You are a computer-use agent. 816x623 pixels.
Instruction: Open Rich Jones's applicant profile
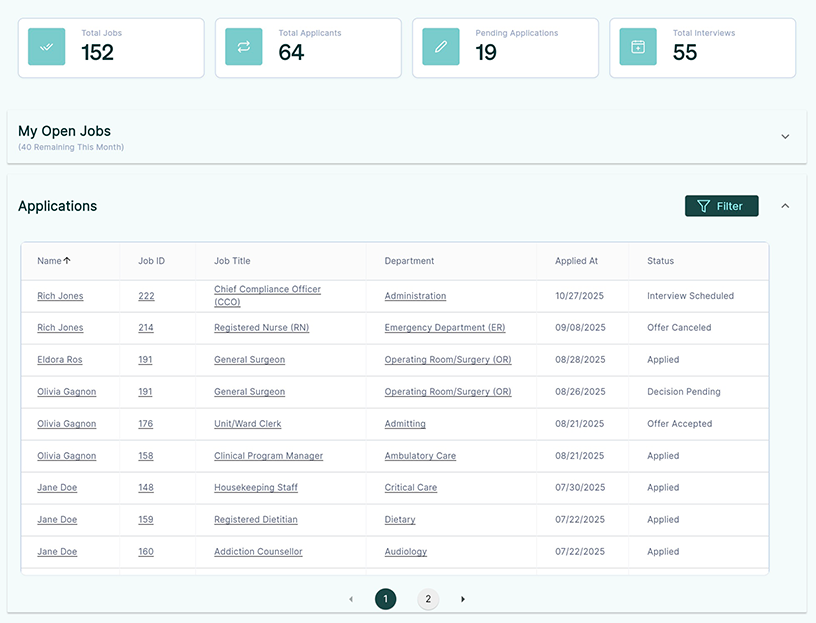tap(60, 295)
